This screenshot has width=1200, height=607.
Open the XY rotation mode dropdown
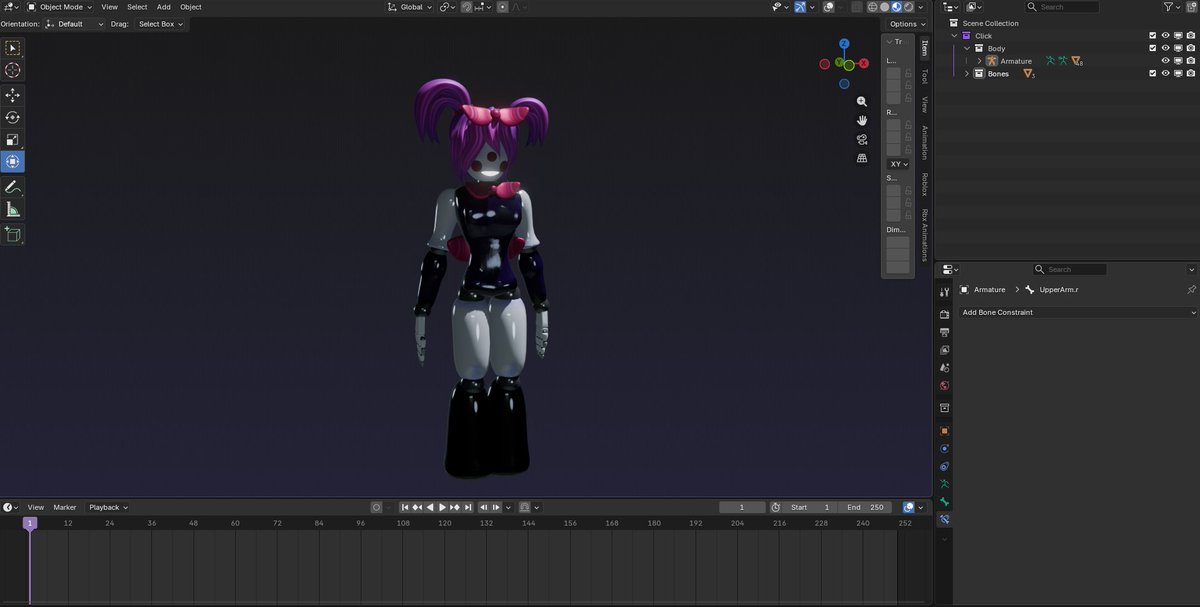tap(899, 164)
